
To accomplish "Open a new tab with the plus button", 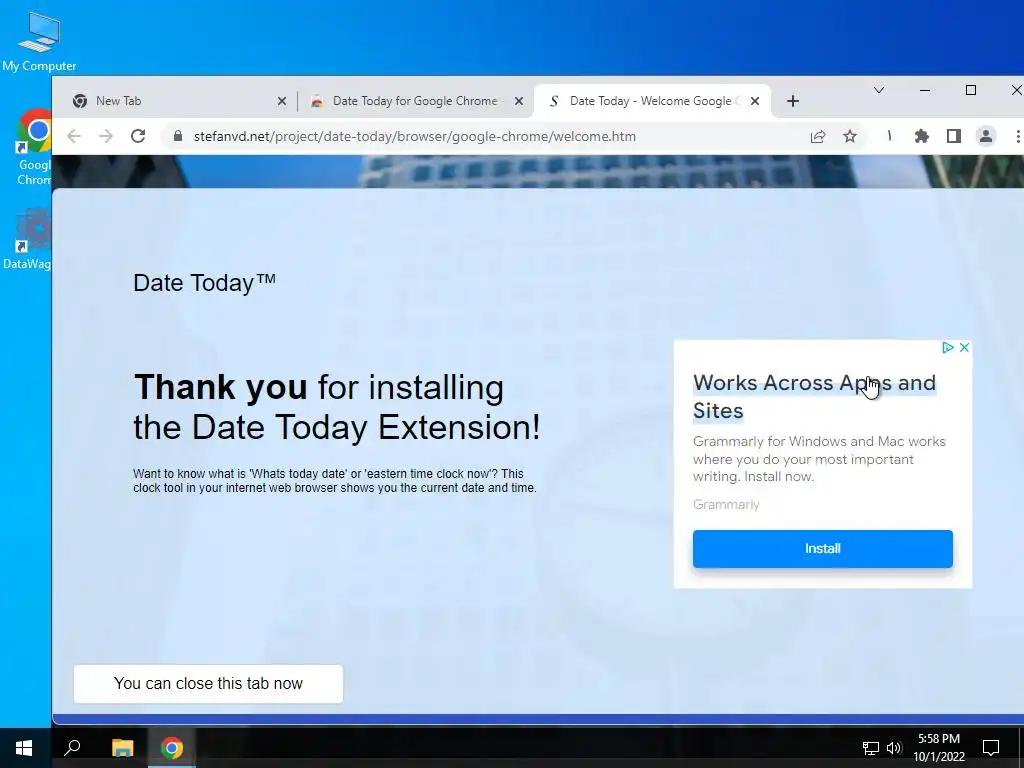I will (793, 101).
